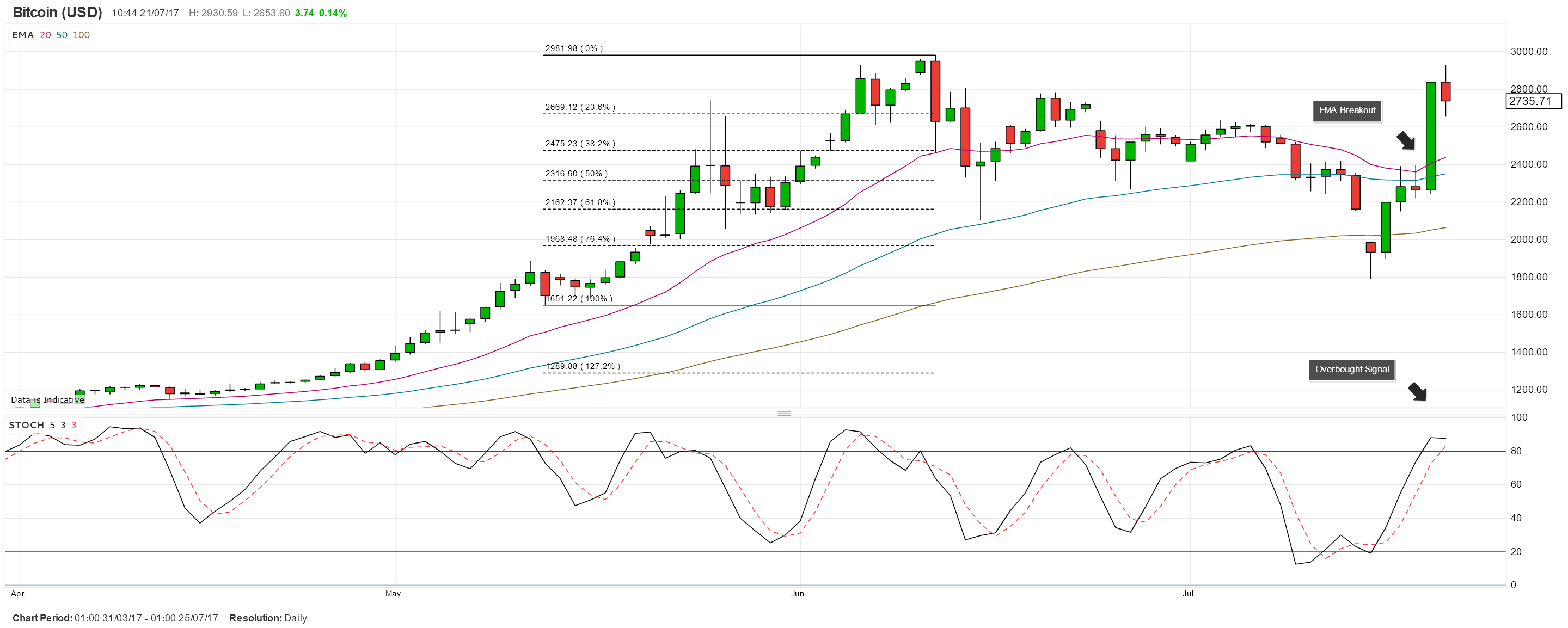Click the EMA Breakout annotation label
The image size is (1568, 628).
(x=1347, y=111)
